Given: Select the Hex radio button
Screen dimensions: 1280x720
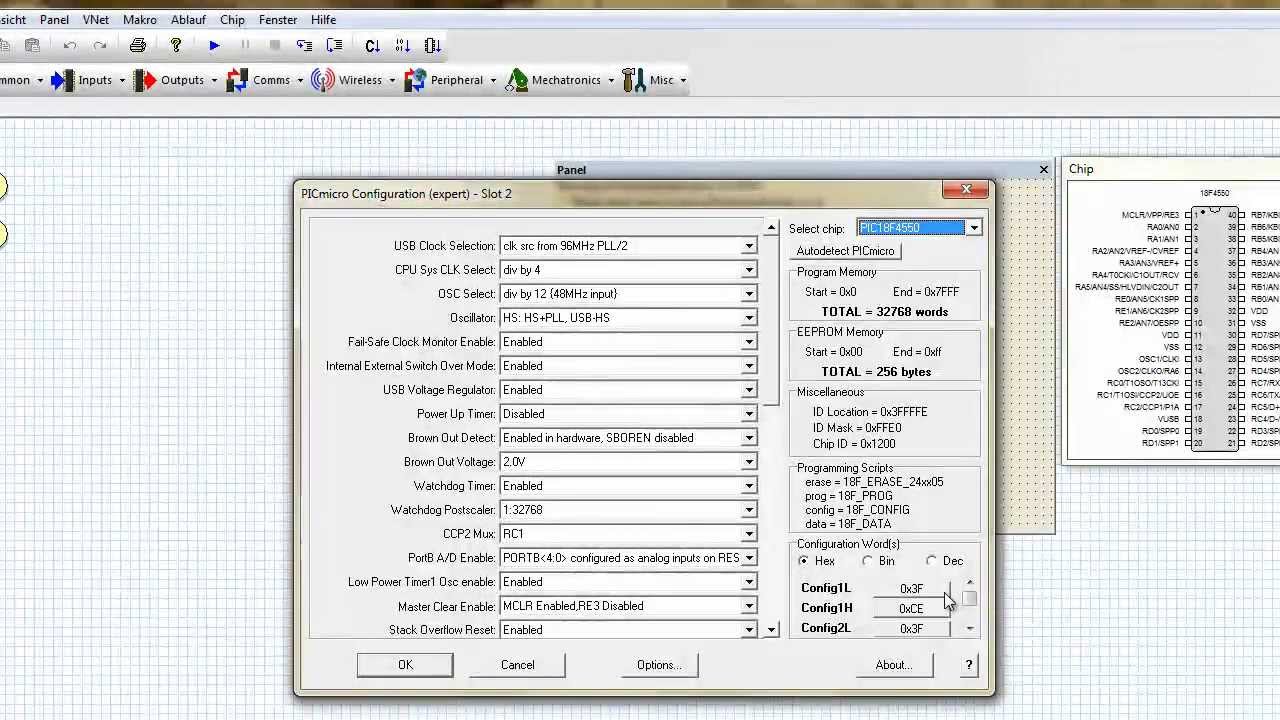Looking at the screenshot, I should [x=804, y=561].
